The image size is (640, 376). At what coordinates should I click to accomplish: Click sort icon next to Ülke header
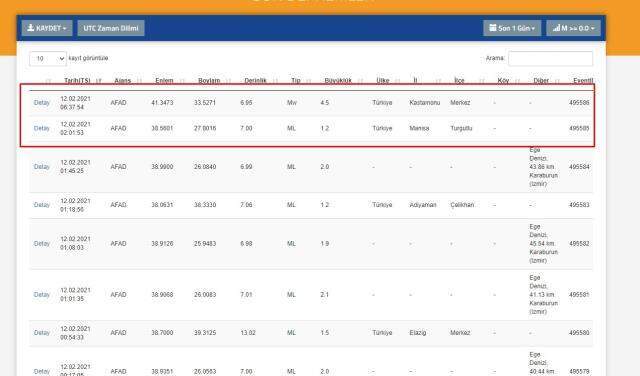click(398, 81)
